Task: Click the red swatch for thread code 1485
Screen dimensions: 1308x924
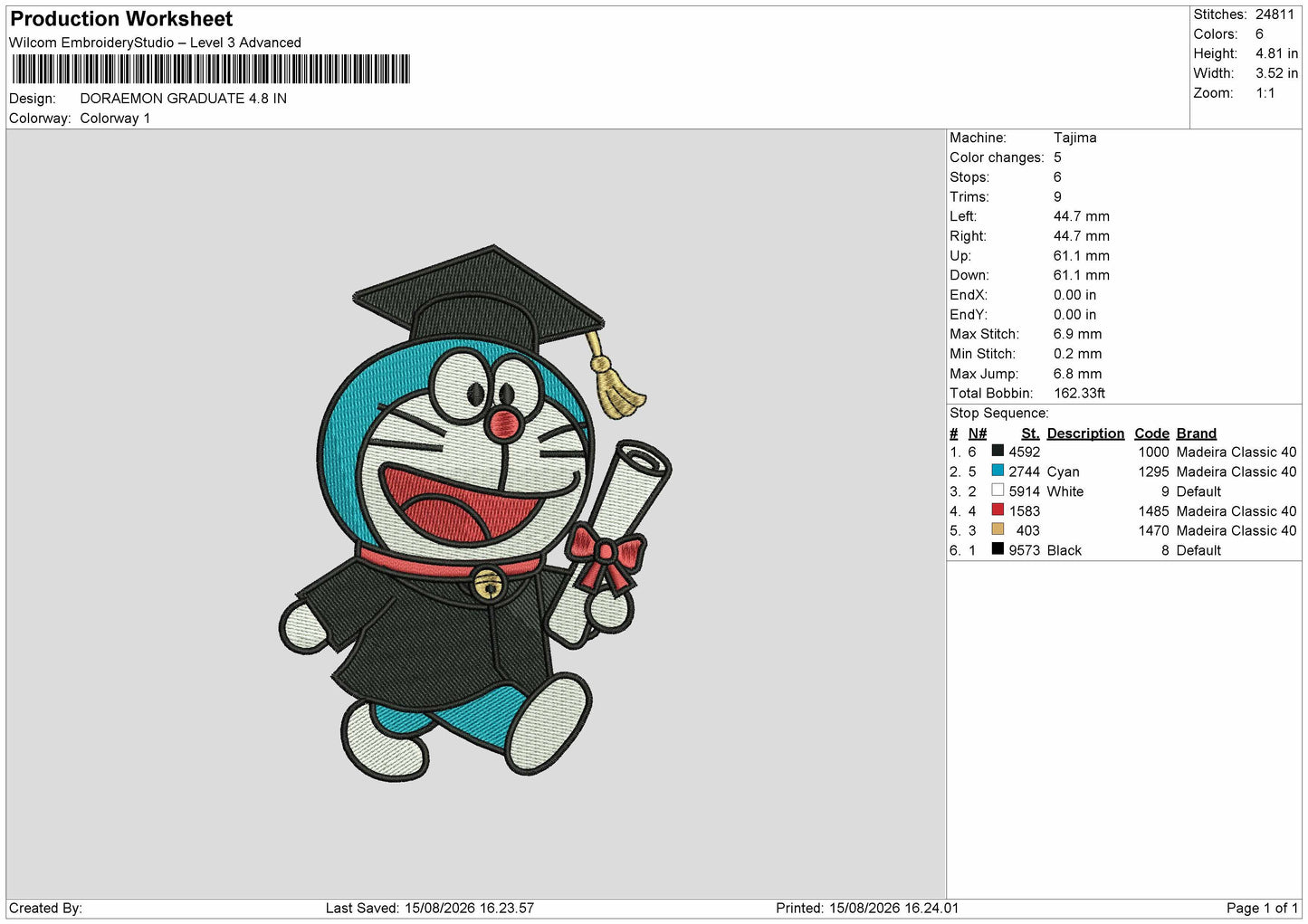Action: pos(998,510)
